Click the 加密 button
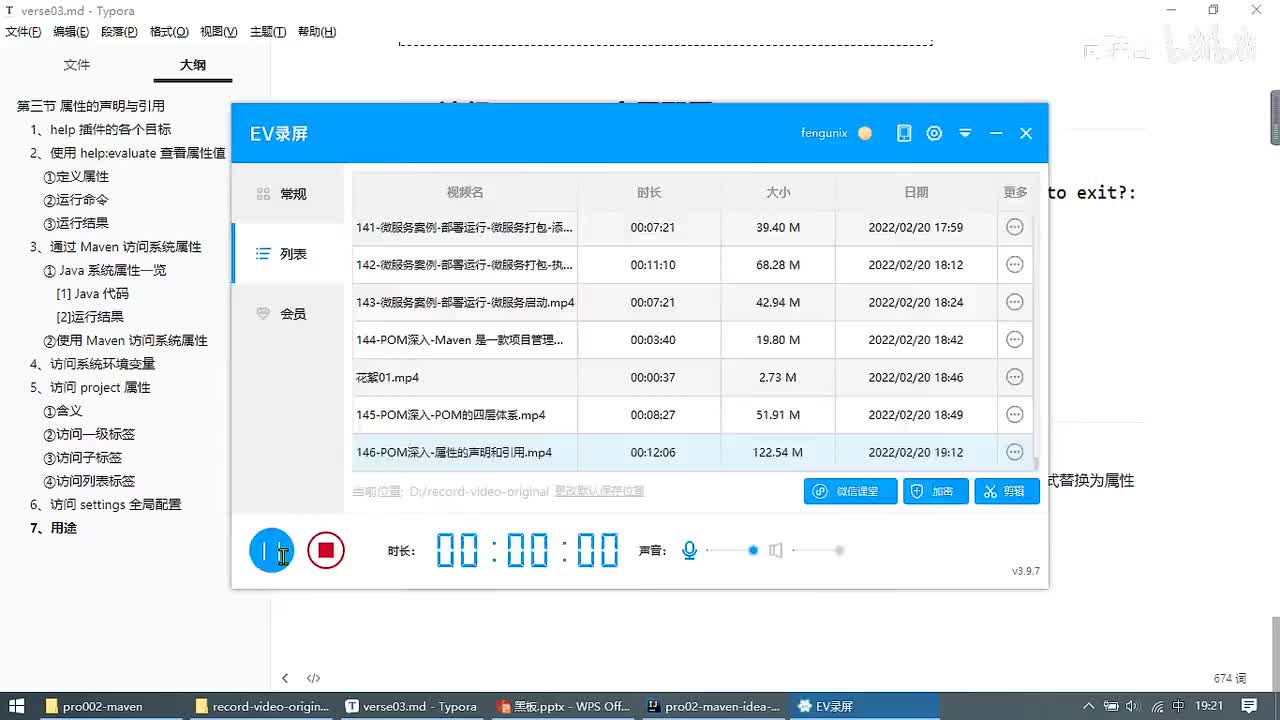Image resolution: width=1280 pixels, height=720 pixels. pyautogui.click(x=936, y=491)
